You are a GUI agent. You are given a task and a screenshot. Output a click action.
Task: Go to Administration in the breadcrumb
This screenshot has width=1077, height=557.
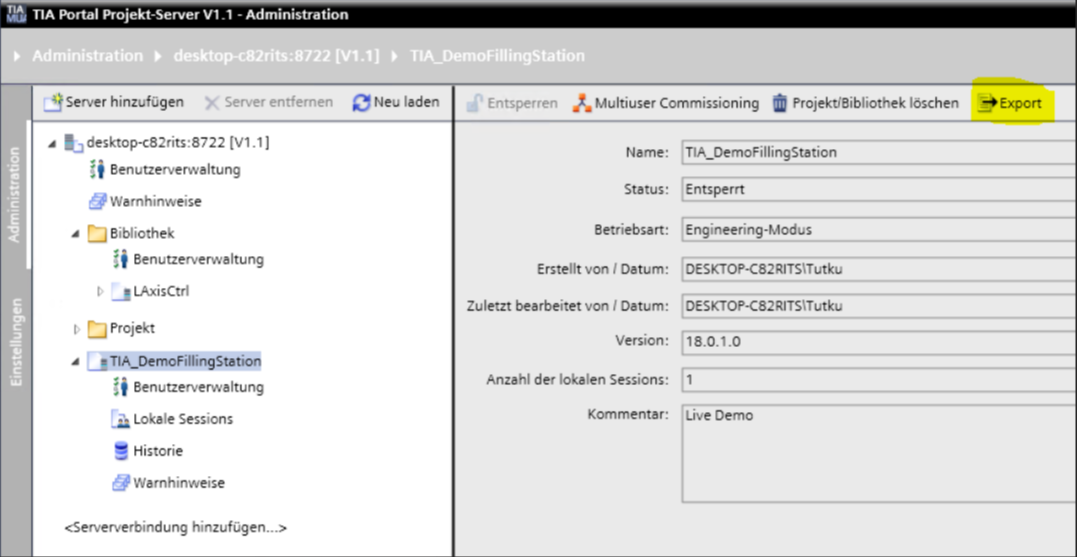click(88, 56)
